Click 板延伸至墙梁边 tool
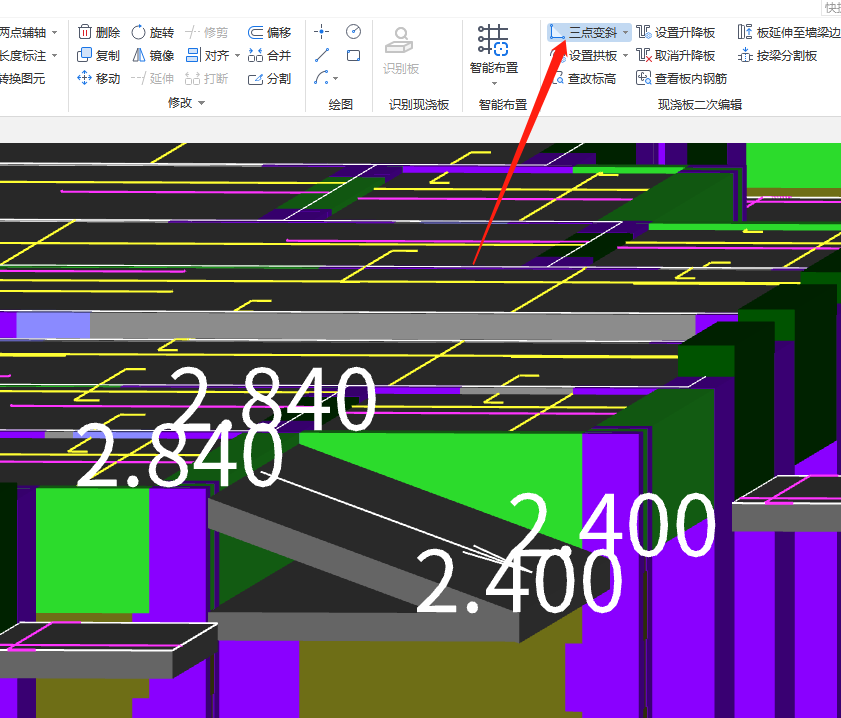The image size is (841, 718). (788, 33)
